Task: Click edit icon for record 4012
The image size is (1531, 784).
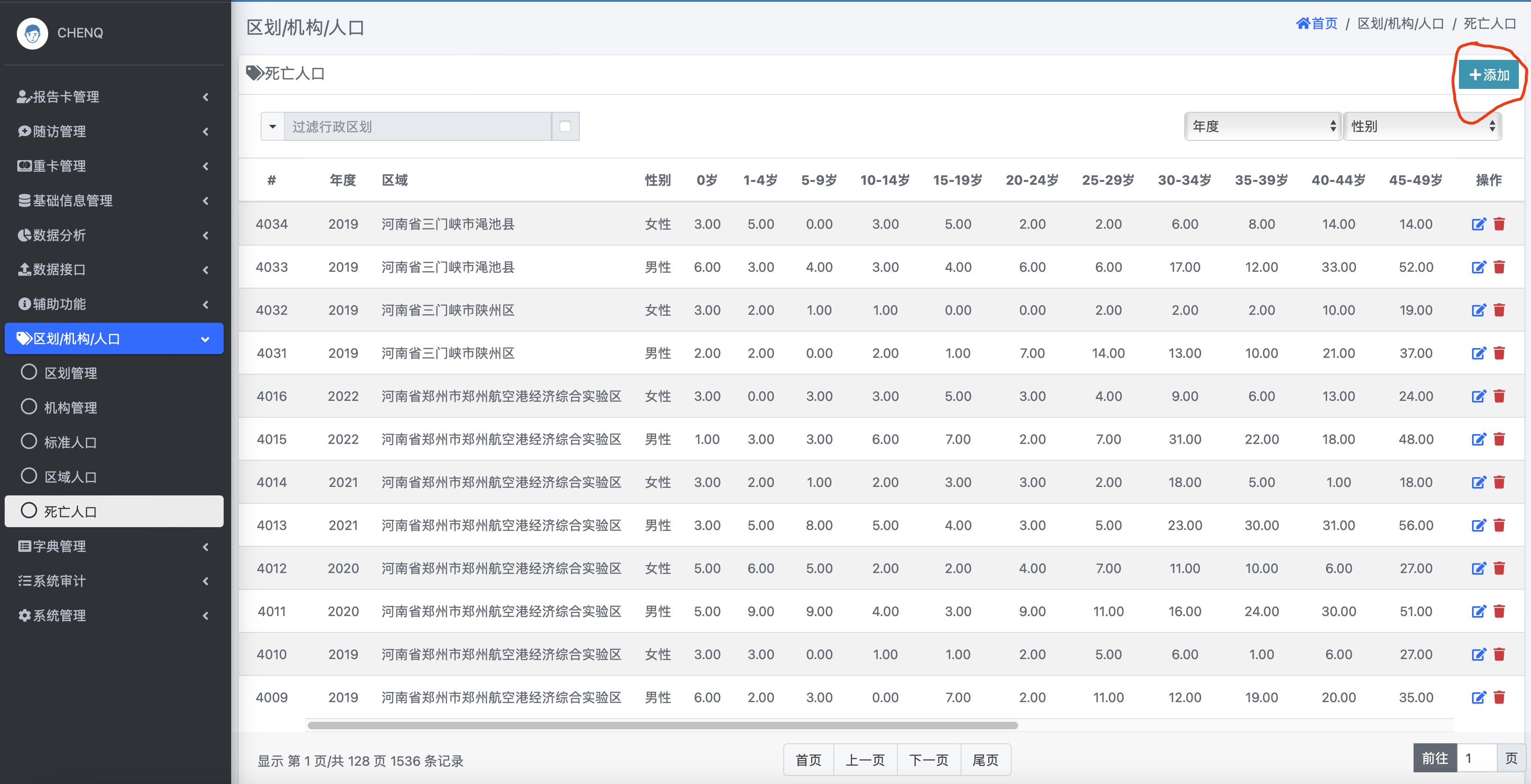Action: click(1478, 568)
